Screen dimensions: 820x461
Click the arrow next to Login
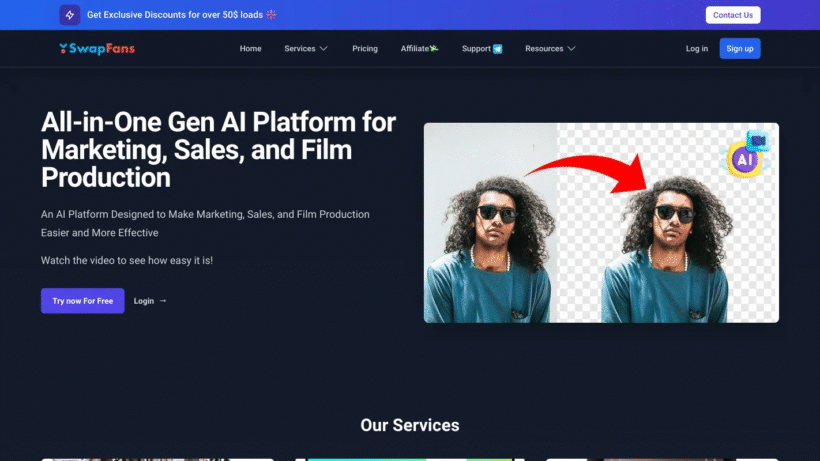point(163,301)
